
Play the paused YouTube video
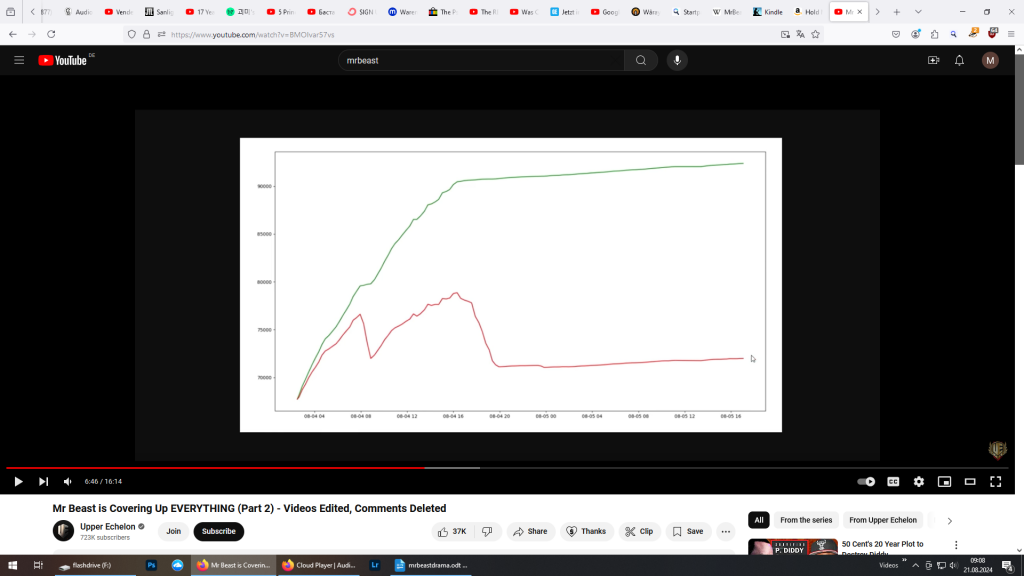coord(18,482)
